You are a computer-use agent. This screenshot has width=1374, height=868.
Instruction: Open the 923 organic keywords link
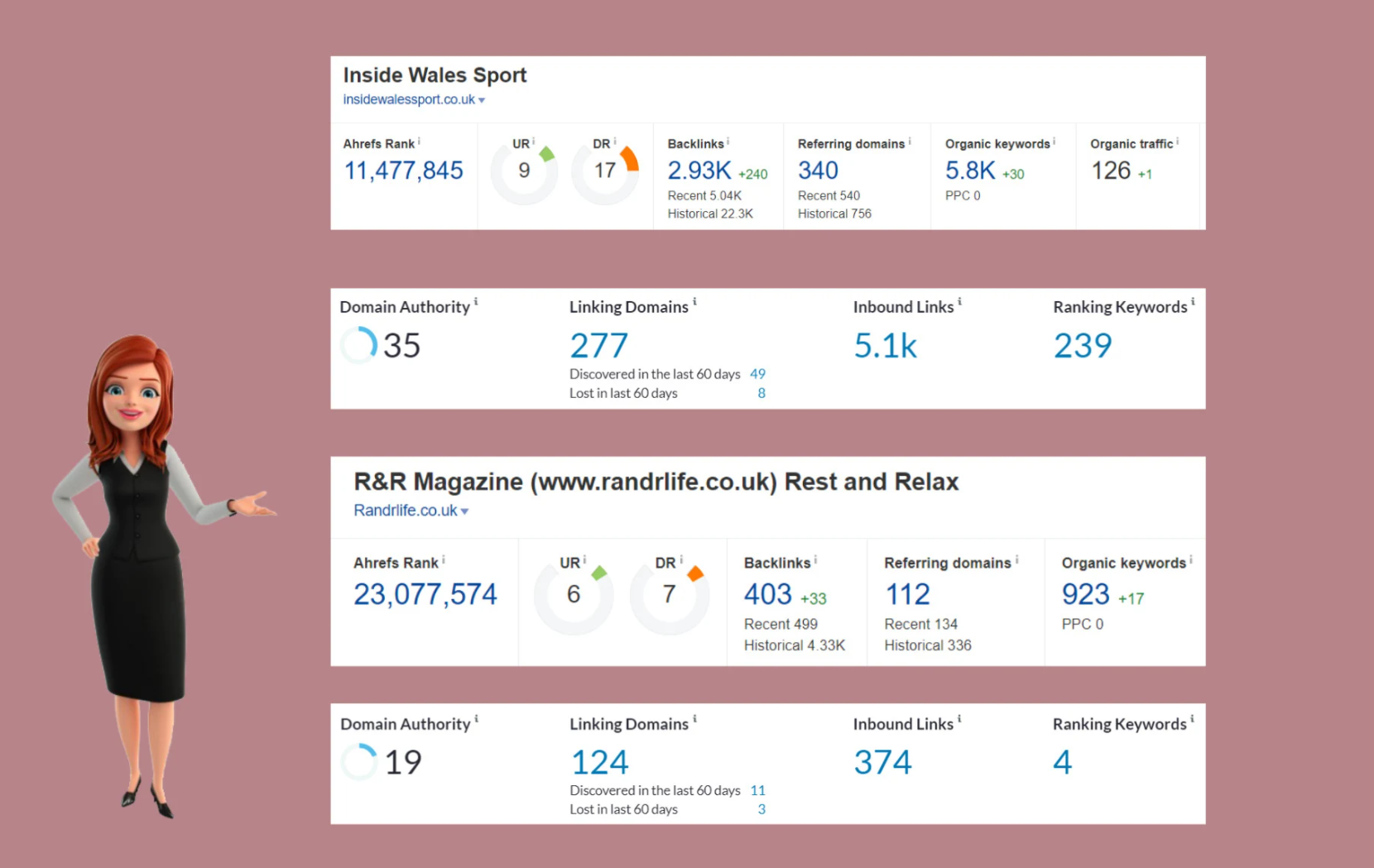(1084, 594)
